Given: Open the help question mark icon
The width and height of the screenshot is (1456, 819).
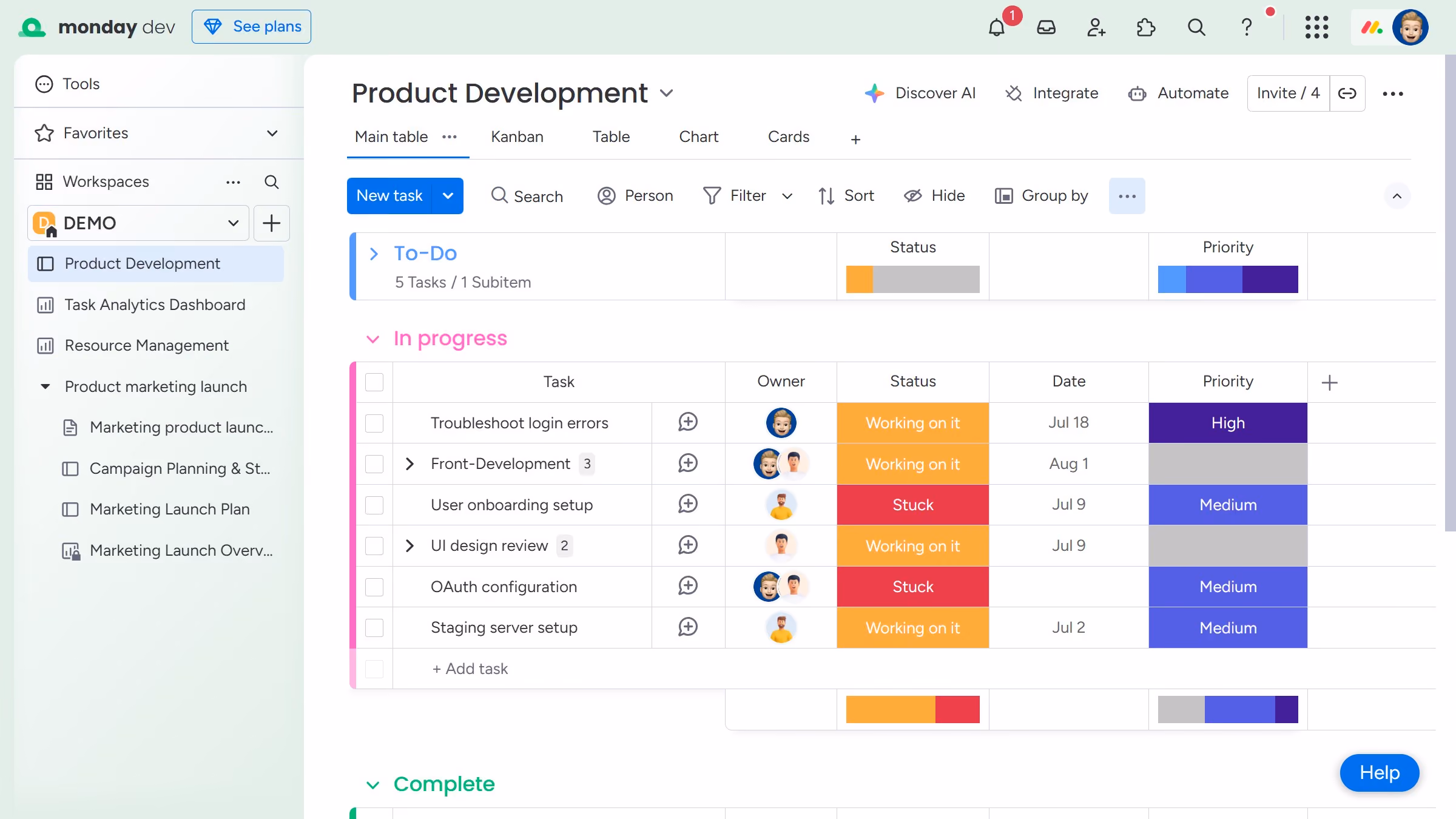Looking at the screenshot, I should [1247, 27].
